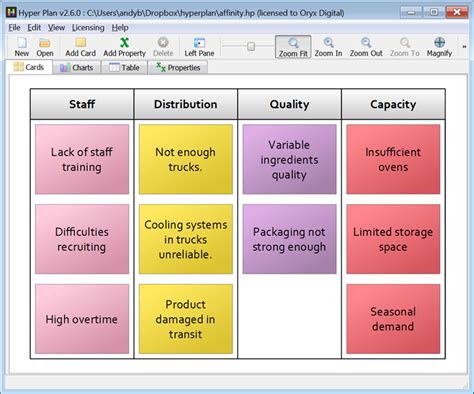This screenshot has height=394, width=474.
Task: Click the Quality column header
Action: (x=289, y=104)
